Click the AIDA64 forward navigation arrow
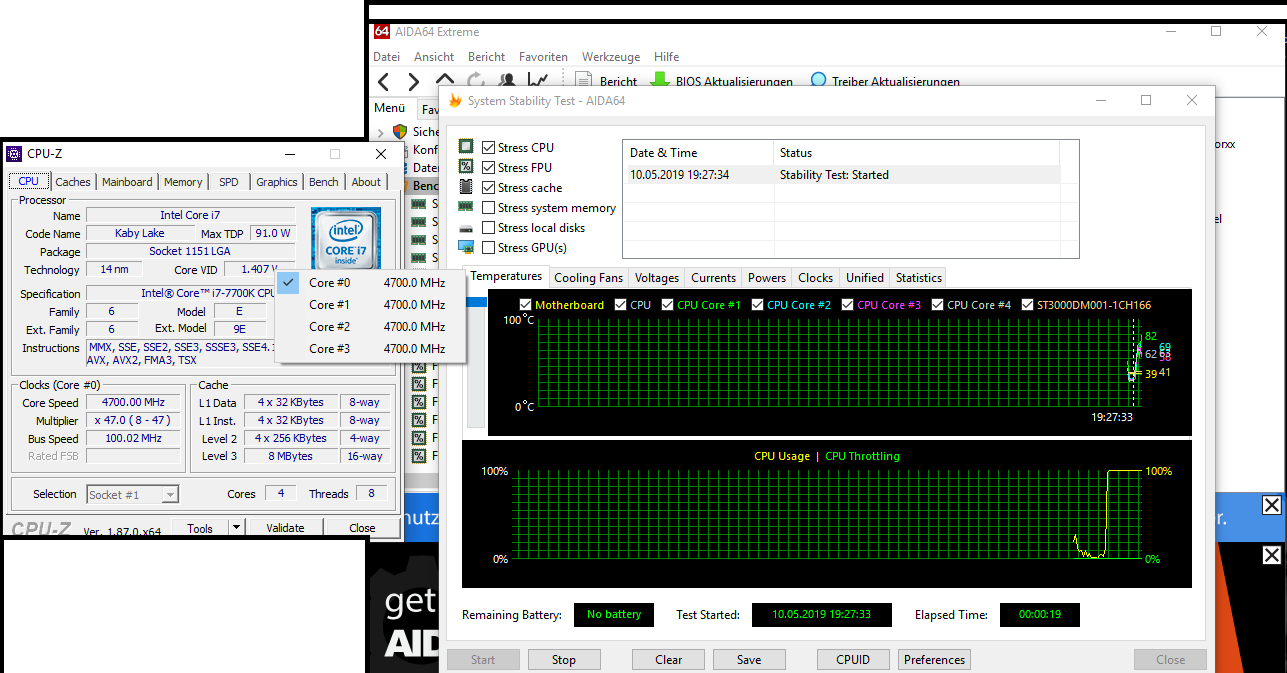1287x673 pixels. pos(414,81)
